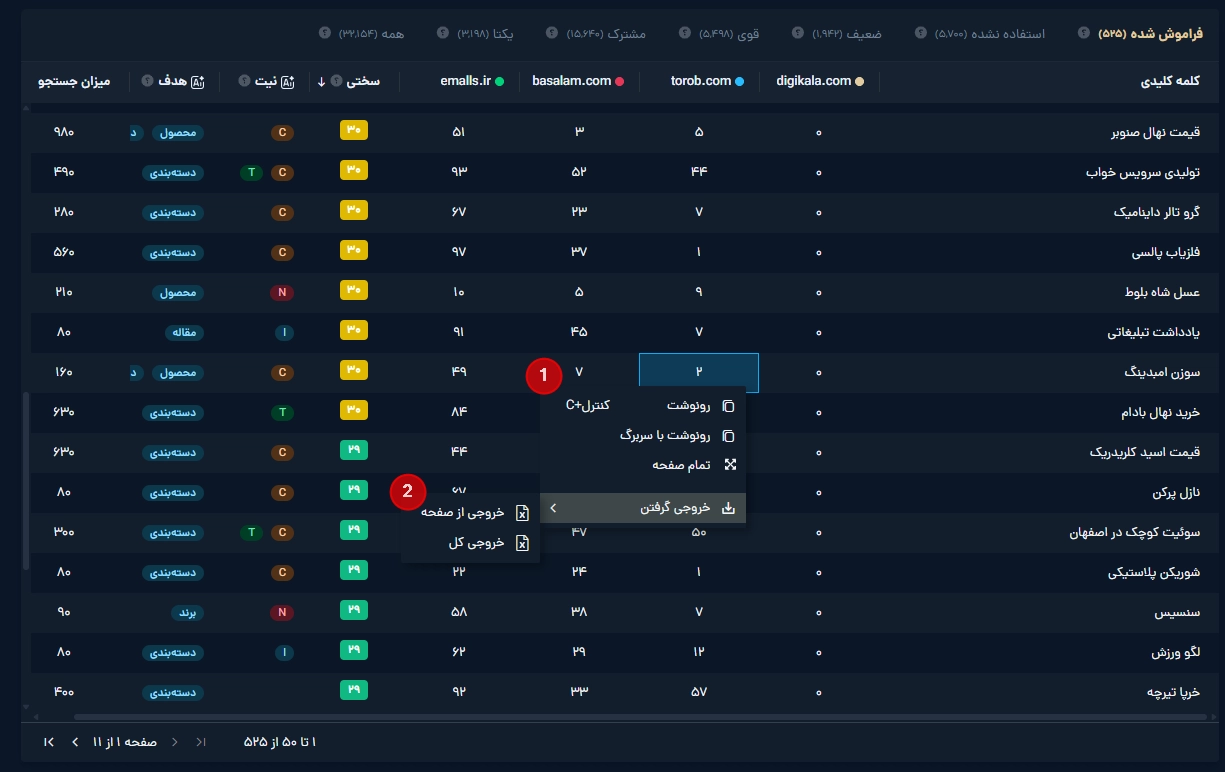The image size is (1225, 772).
Task: Switch to the قوی tab
Action: tap(729, 34)
